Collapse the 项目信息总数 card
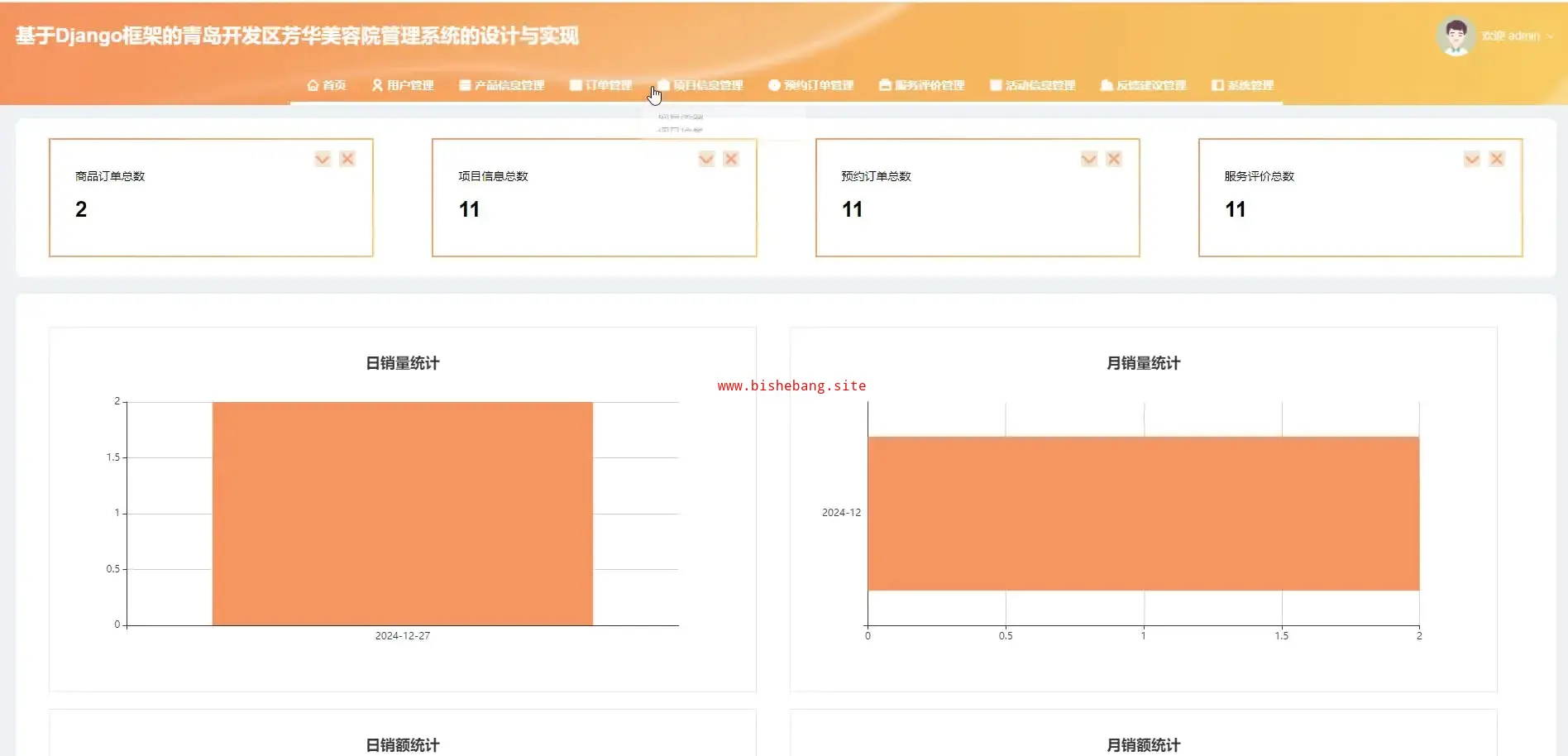 click(x=706, y=159)
